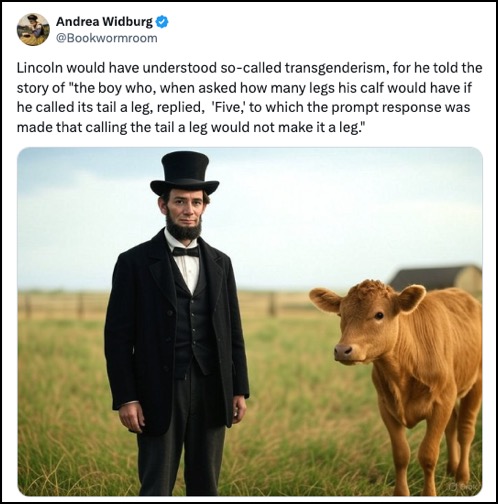498x504 pixels.
Task: Select the tweet line beginning 'Lincoln would'
Action: [x=249, y=68]
